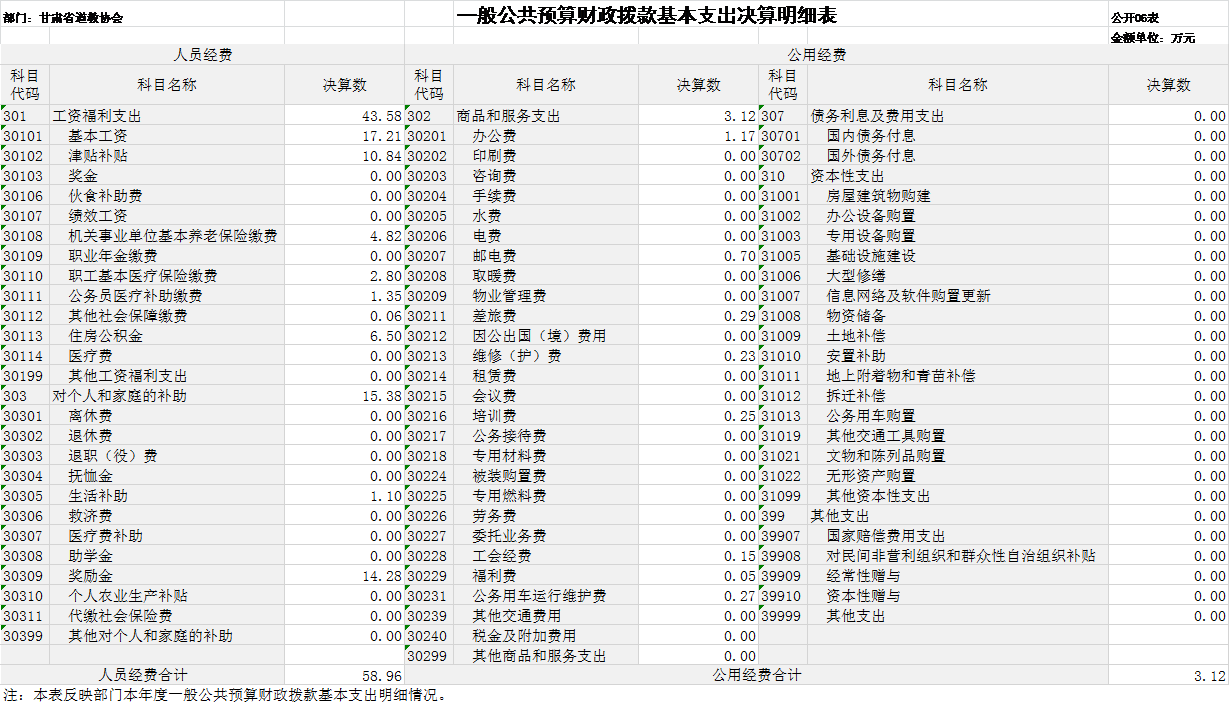Click the 14.28 value cell

click(344, 576)
